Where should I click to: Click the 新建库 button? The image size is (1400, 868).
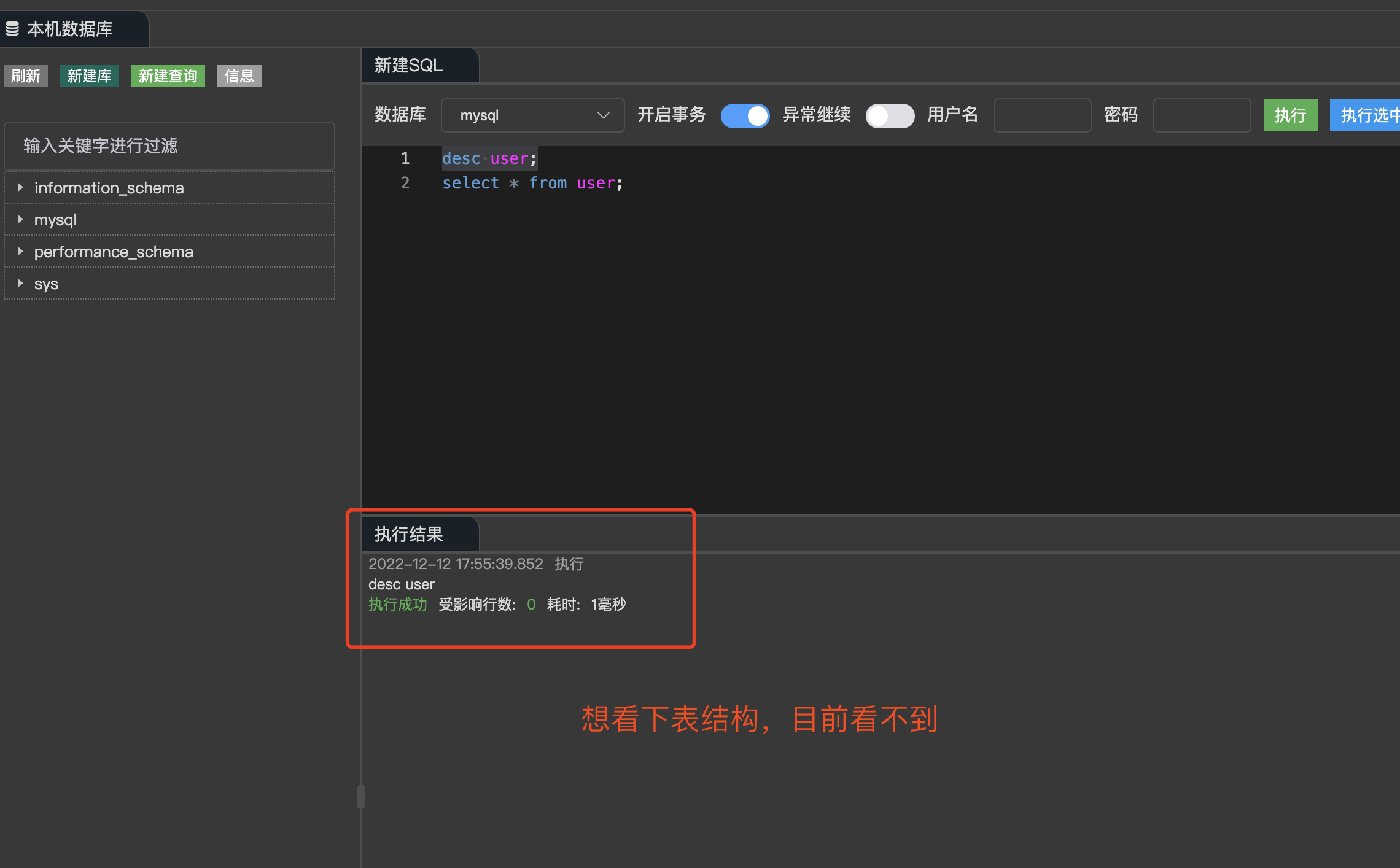click(x=90, y=76)
